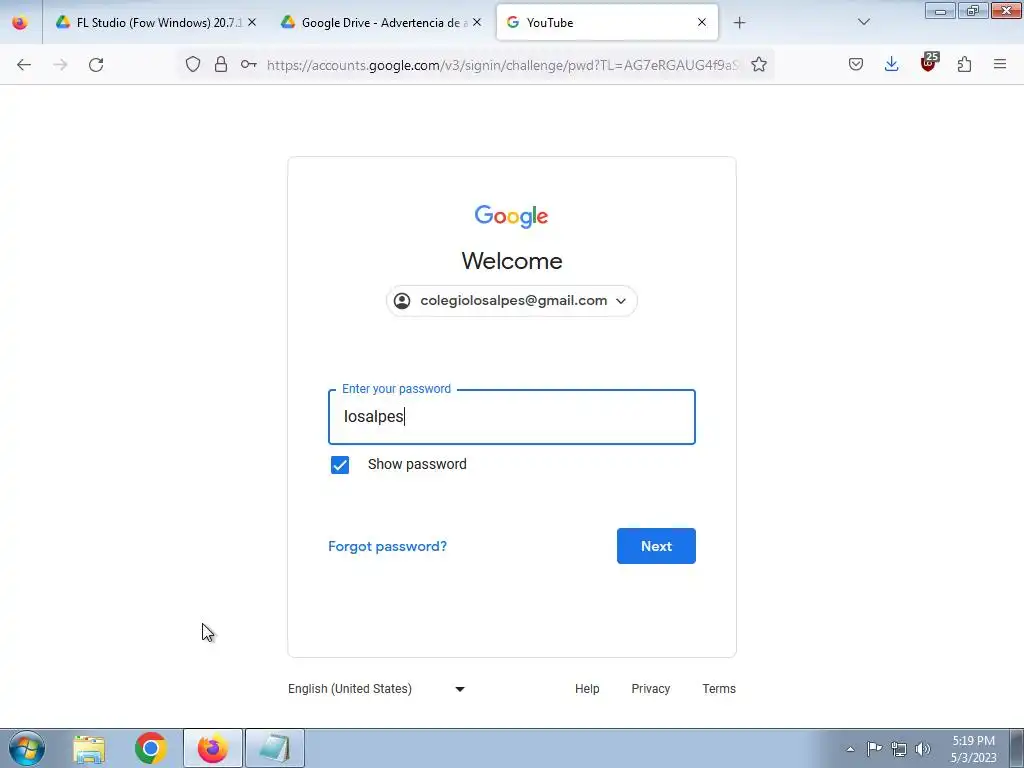Image resolution: width=1024 pixels, height=768 pixels.
Task: Open the tracking protection shield icon
Action: [193, 64]
